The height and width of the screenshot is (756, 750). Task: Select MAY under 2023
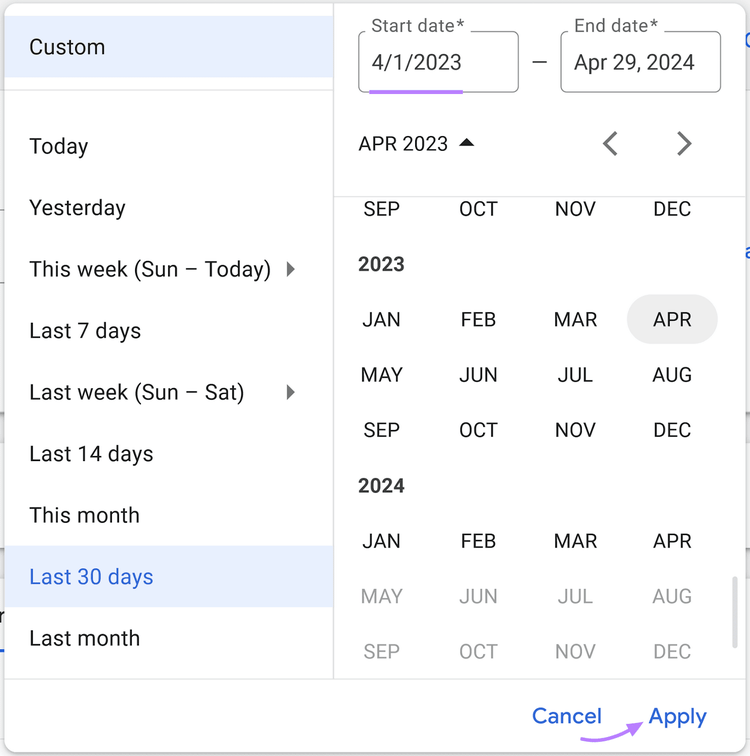[x=381, y=375]
